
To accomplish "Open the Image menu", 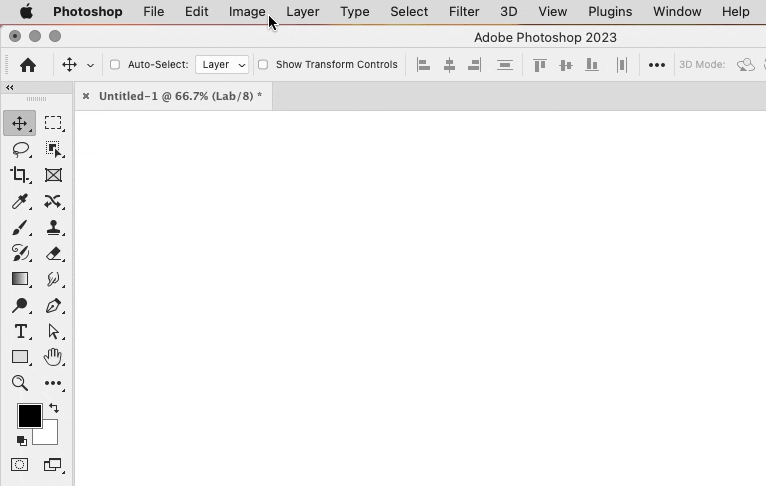I will [247, 11].
